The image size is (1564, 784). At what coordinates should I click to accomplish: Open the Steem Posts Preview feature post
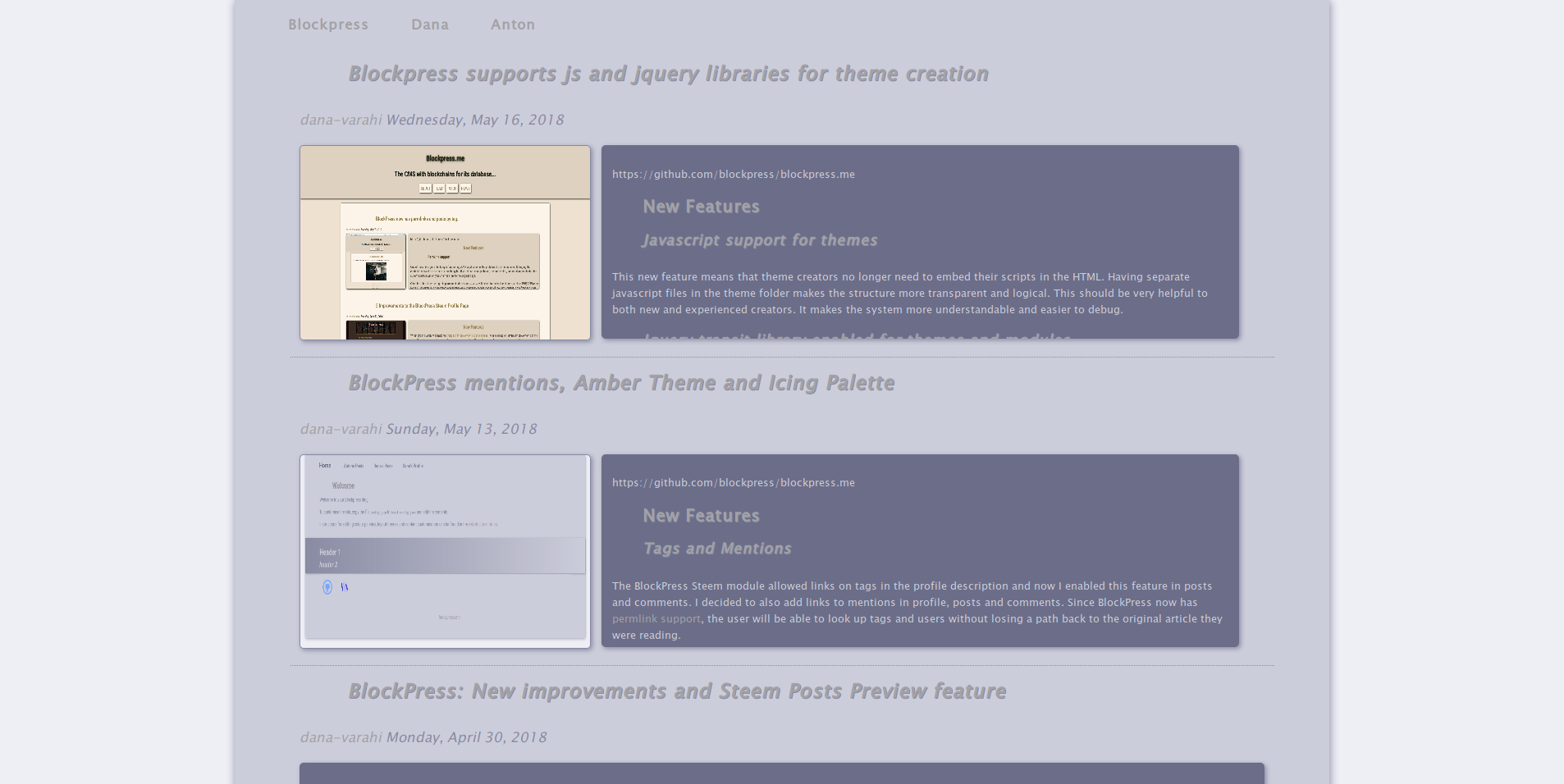[x=677, y=691]
